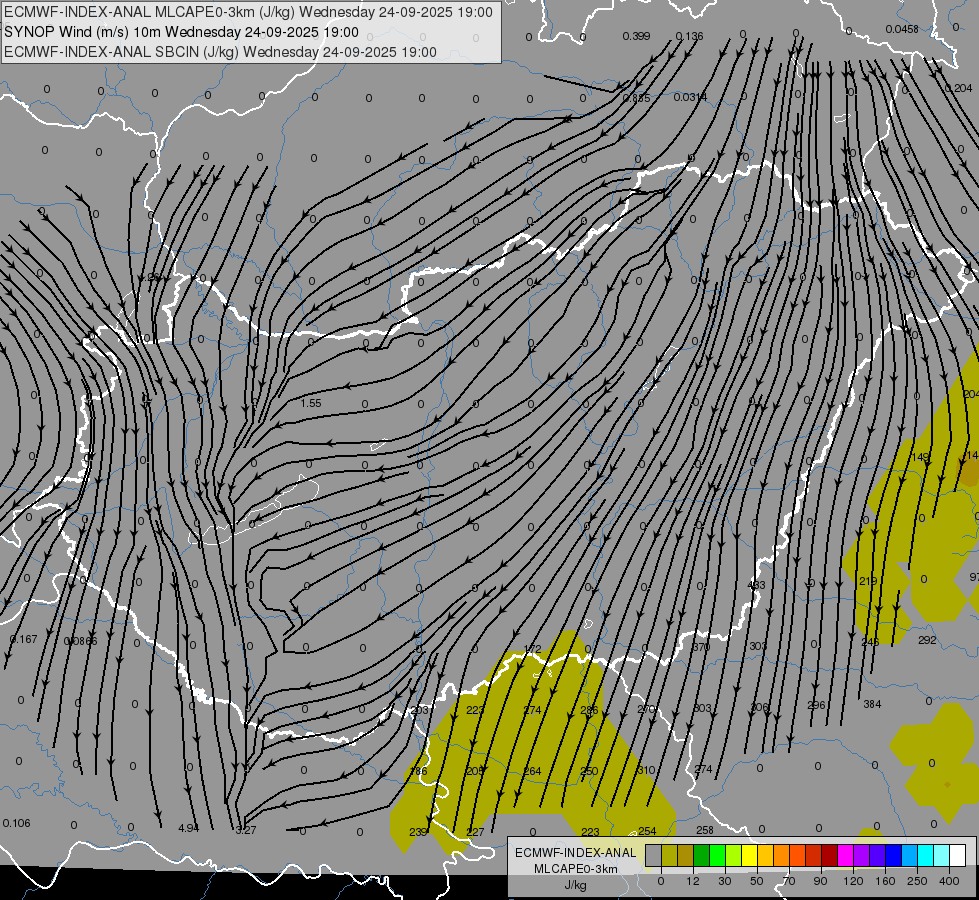This screenshot has height=900, width=979.
Task: Click the map value 4.94
Action: [189, 828]
